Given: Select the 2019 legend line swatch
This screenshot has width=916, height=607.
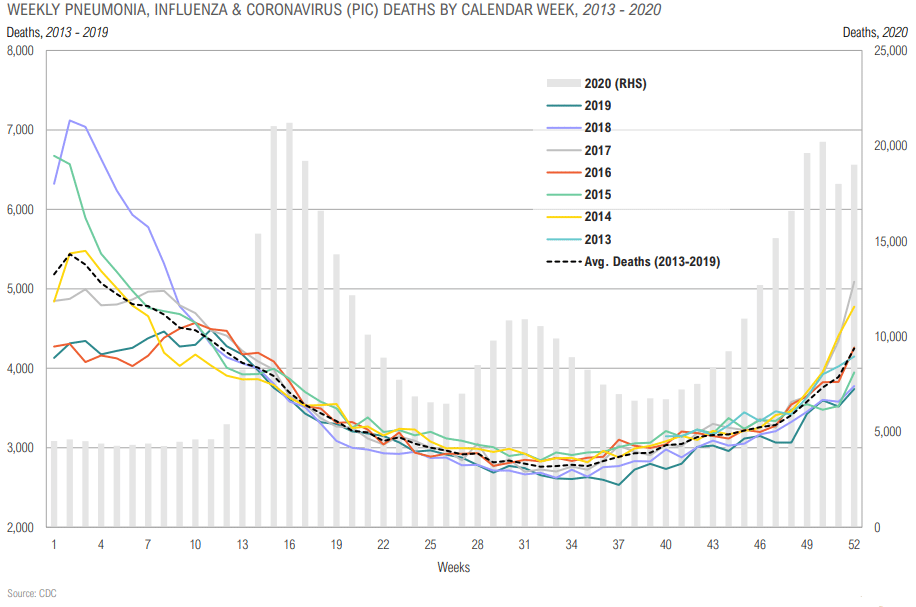Looking at the screenshot, I should [x=564, y=106].
